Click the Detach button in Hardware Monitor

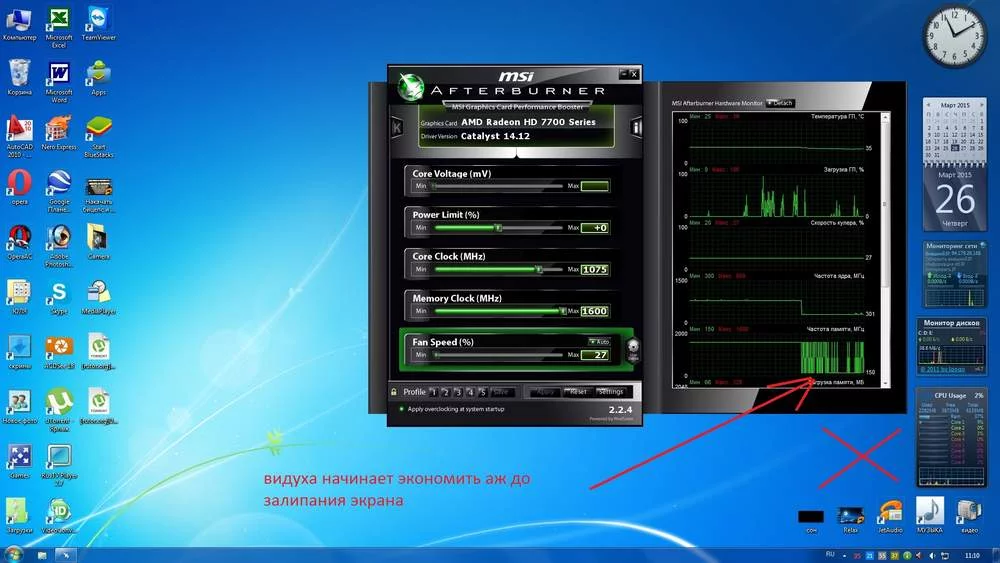point(781,103)
